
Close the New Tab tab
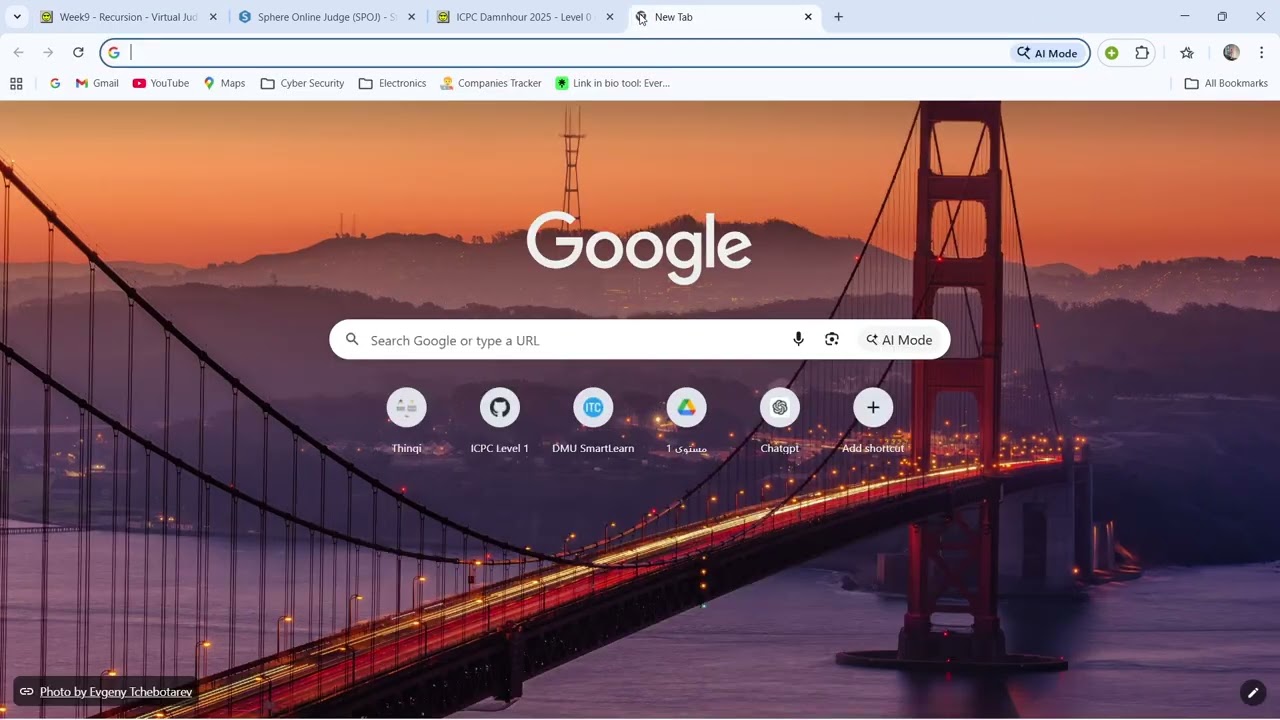808,17
